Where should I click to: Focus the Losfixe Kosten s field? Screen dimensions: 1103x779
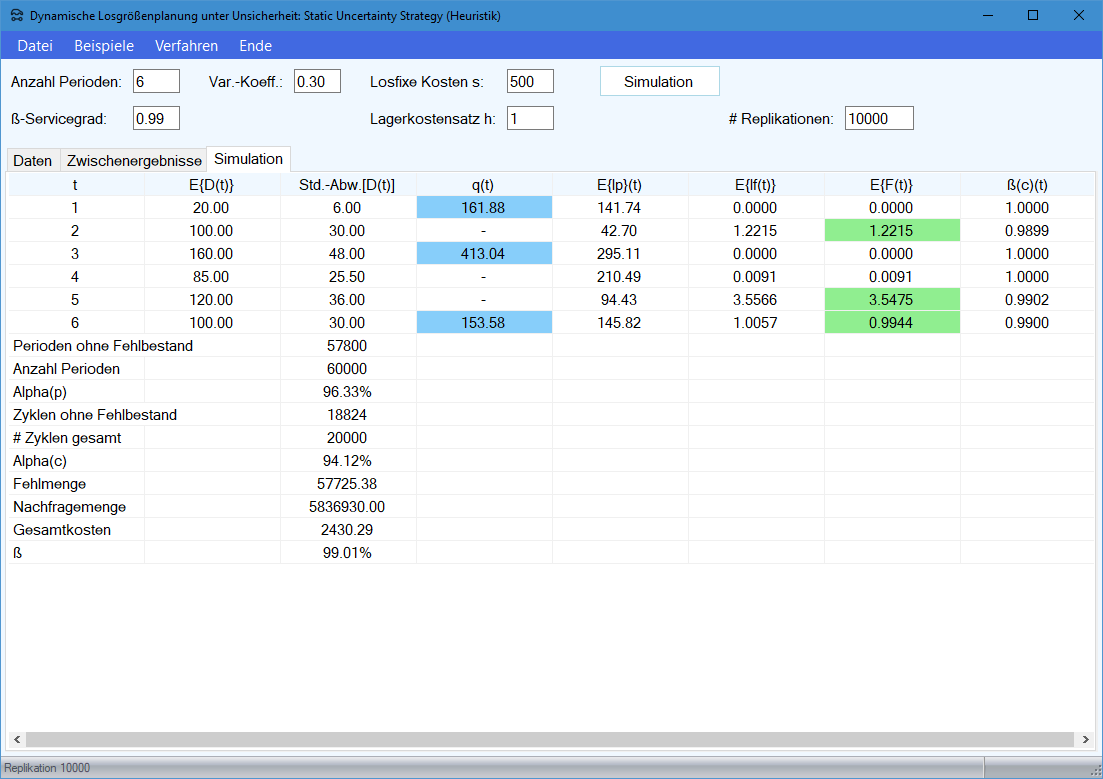(x=530, y=82)
